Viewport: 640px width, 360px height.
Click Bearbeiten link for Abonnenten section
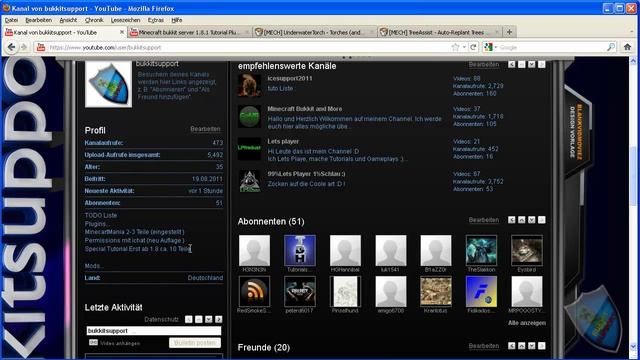pos(484,220)
